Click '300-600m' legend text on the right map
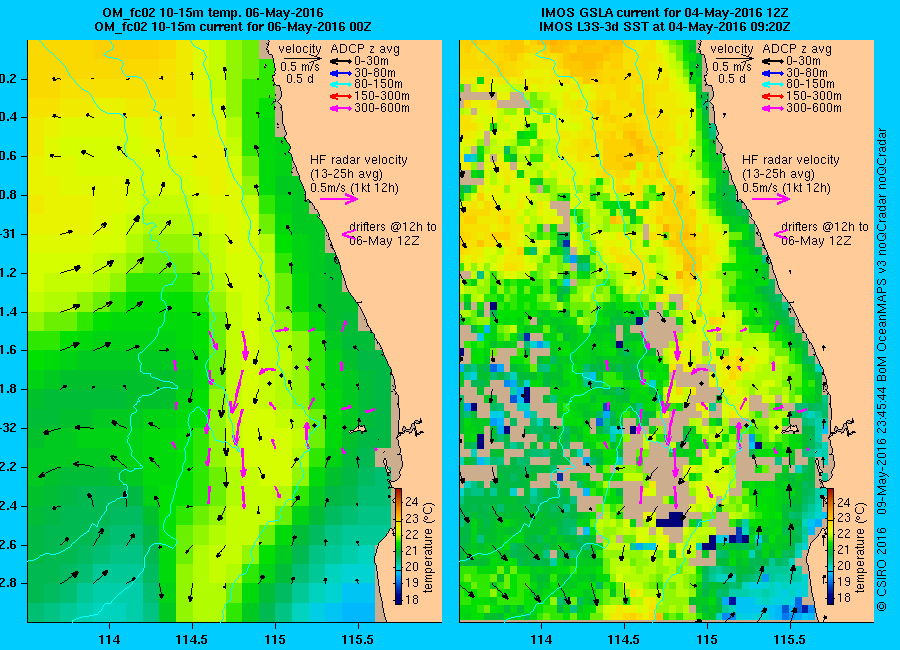900x650 pixels. pyautogui.click(x=814, y=108)
